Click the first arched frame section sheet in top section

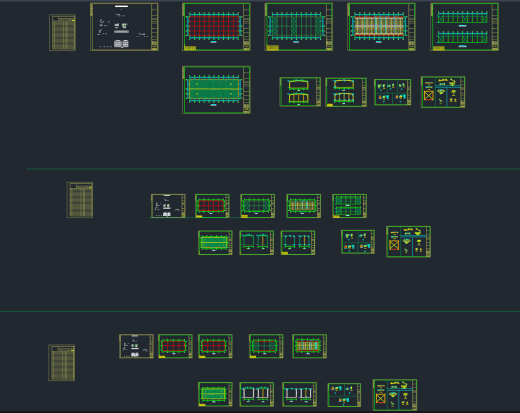pyautogui.click(x=300, y=92)
